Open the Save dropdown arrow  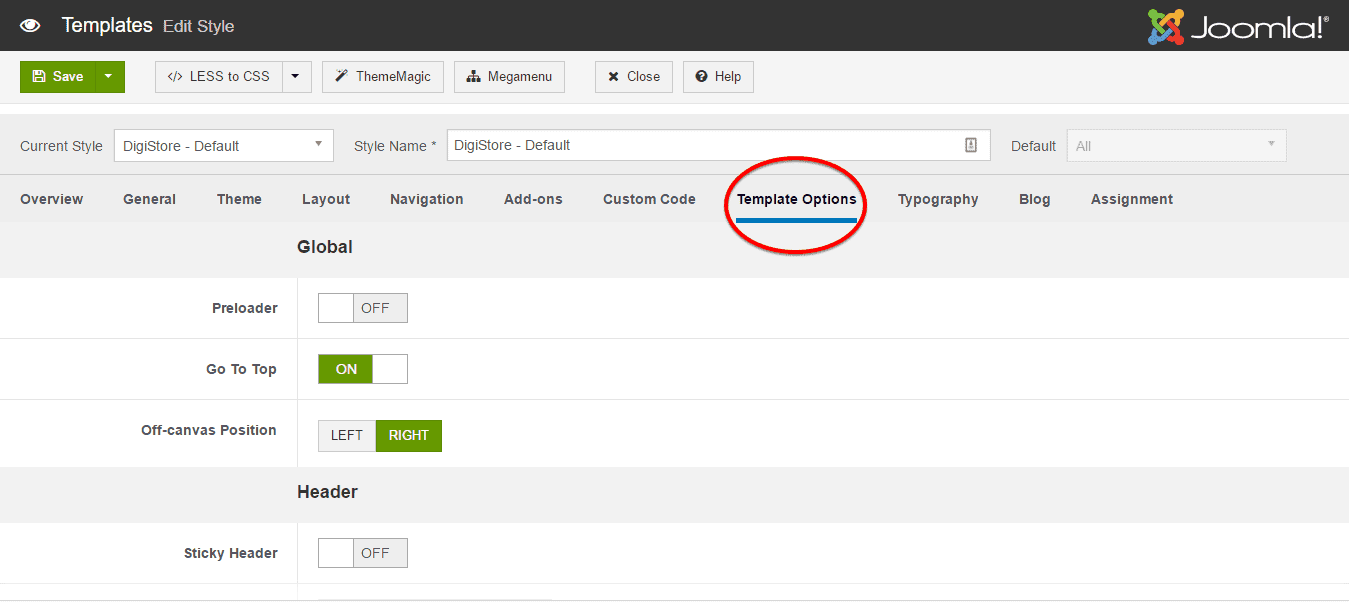110,77
